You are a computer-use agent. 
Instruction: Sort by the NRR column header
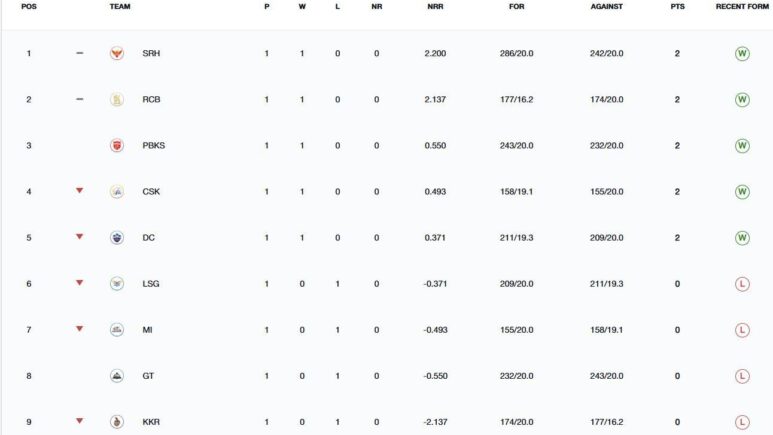point(435,7)
